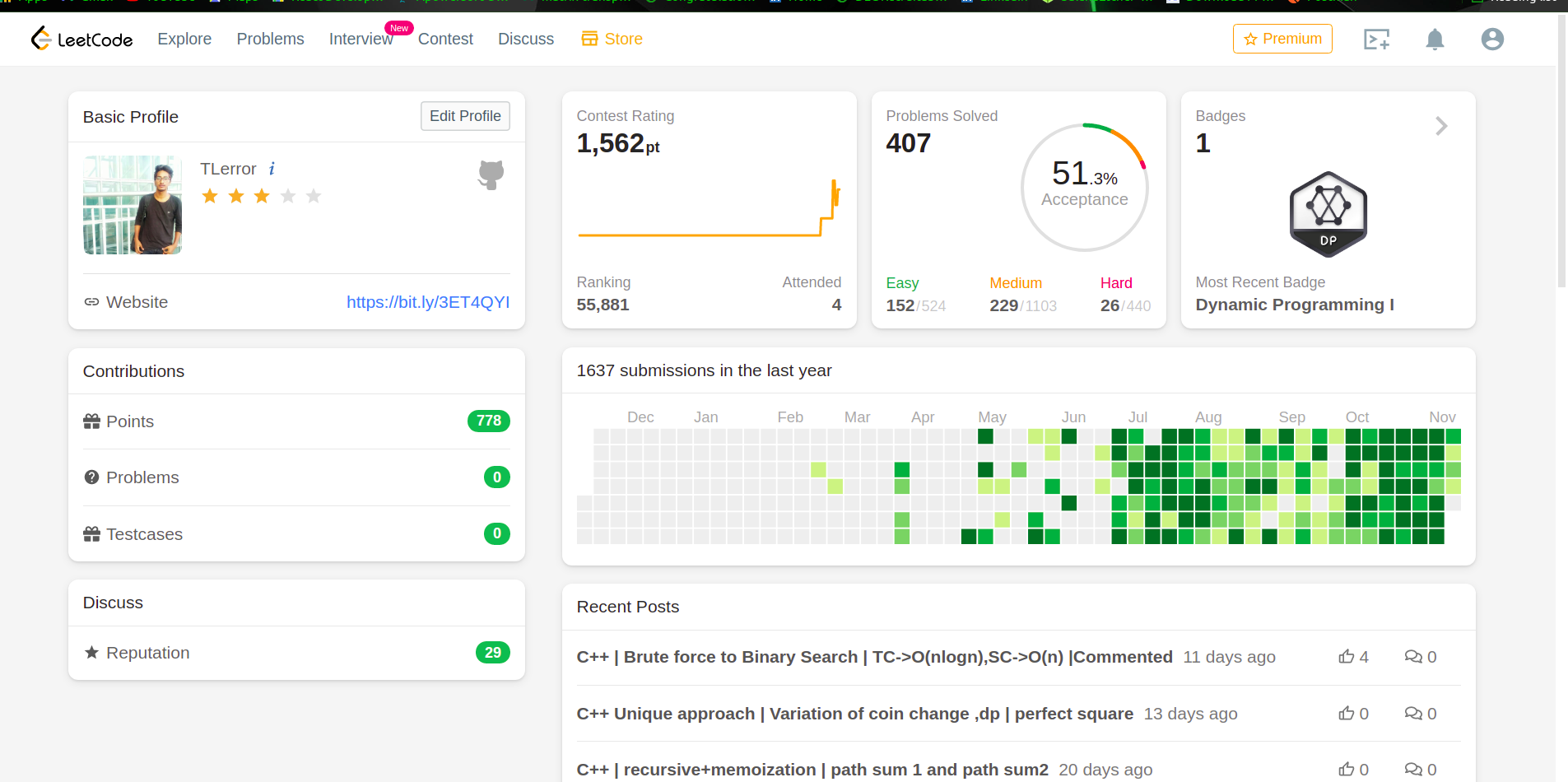Click comments icon on path sum post
The height and width of the screenshot is (782, 1568).
coord(1413,769)
